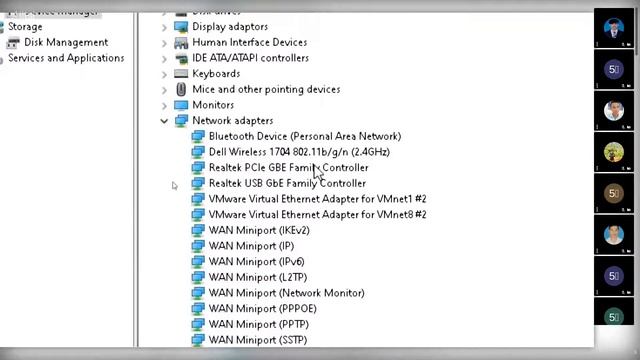Click the yellow-green avatar participant thumbnail
The image size is (640, 360).
pos(614,152)
